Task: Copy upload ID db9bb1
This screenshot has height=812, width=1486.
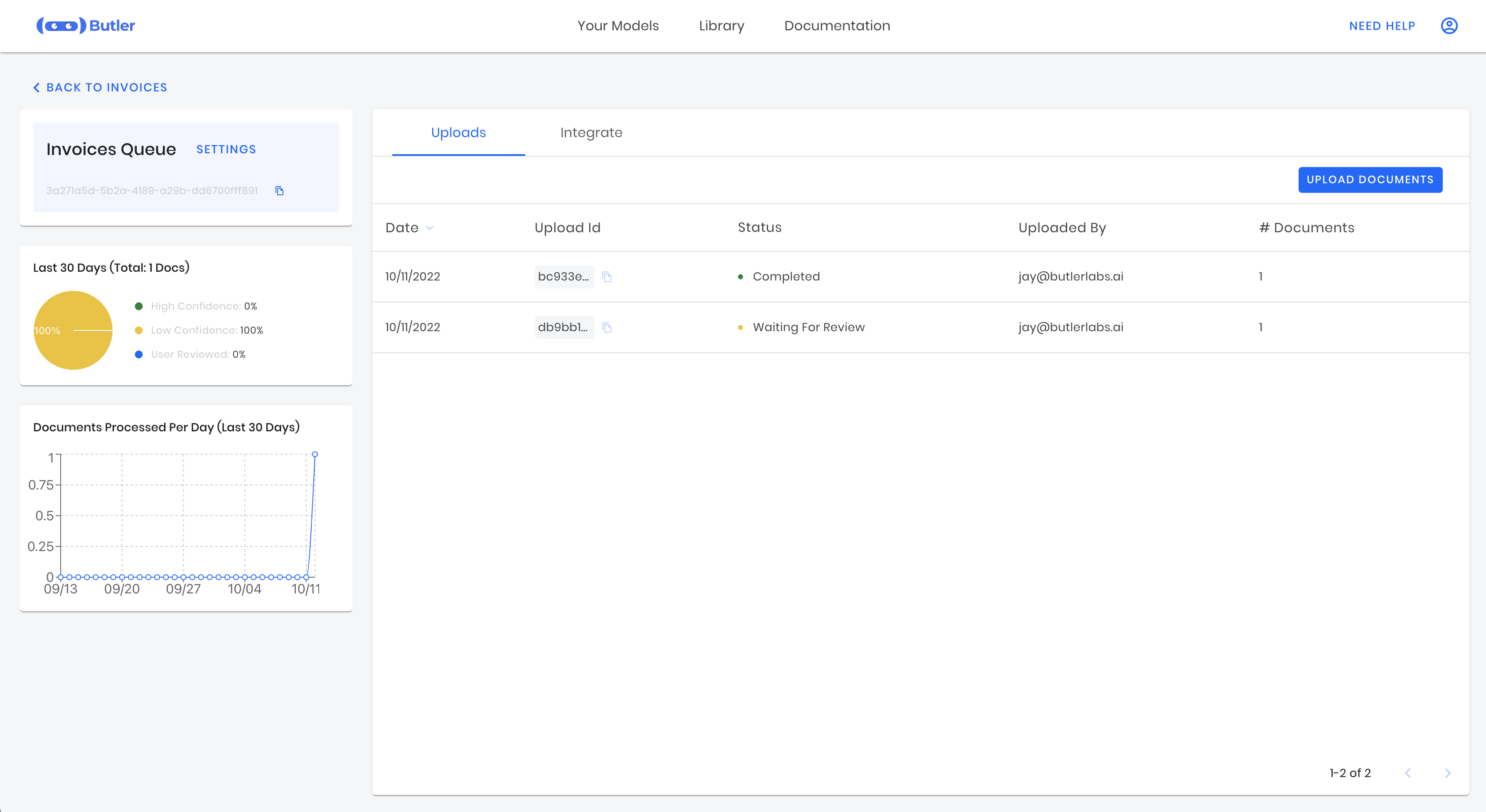Action: 607,327
